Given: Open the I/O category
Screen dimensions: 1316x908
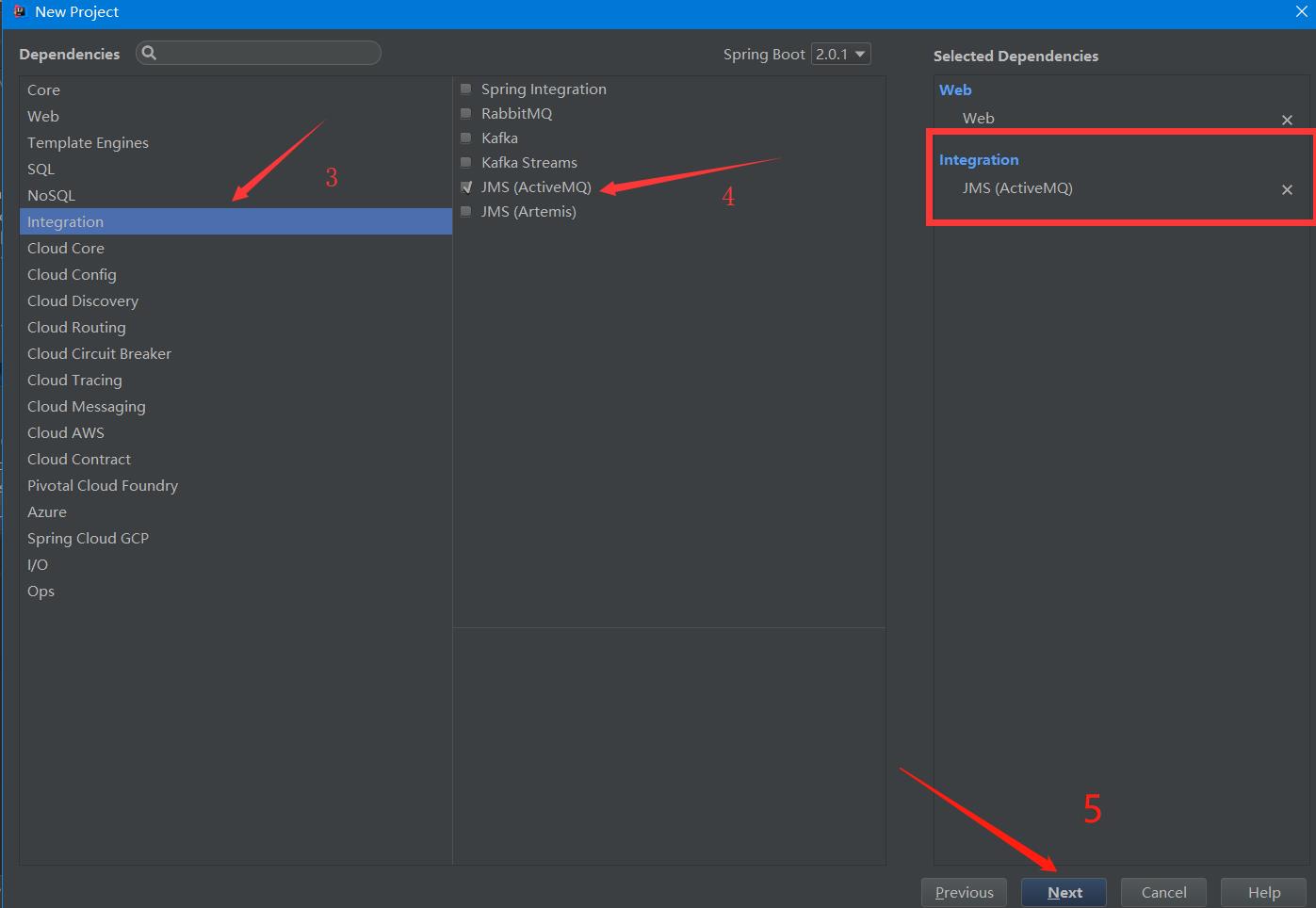Looking at the screenshot, I should point(236,564).
